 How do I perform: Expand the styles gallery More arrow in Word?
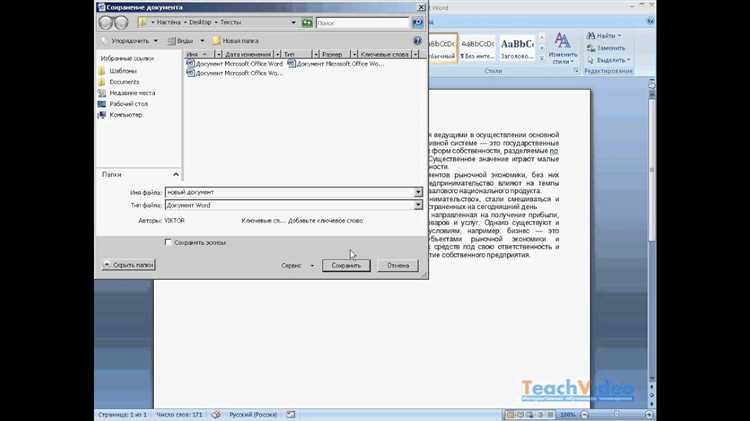click(x=541, y=58)
